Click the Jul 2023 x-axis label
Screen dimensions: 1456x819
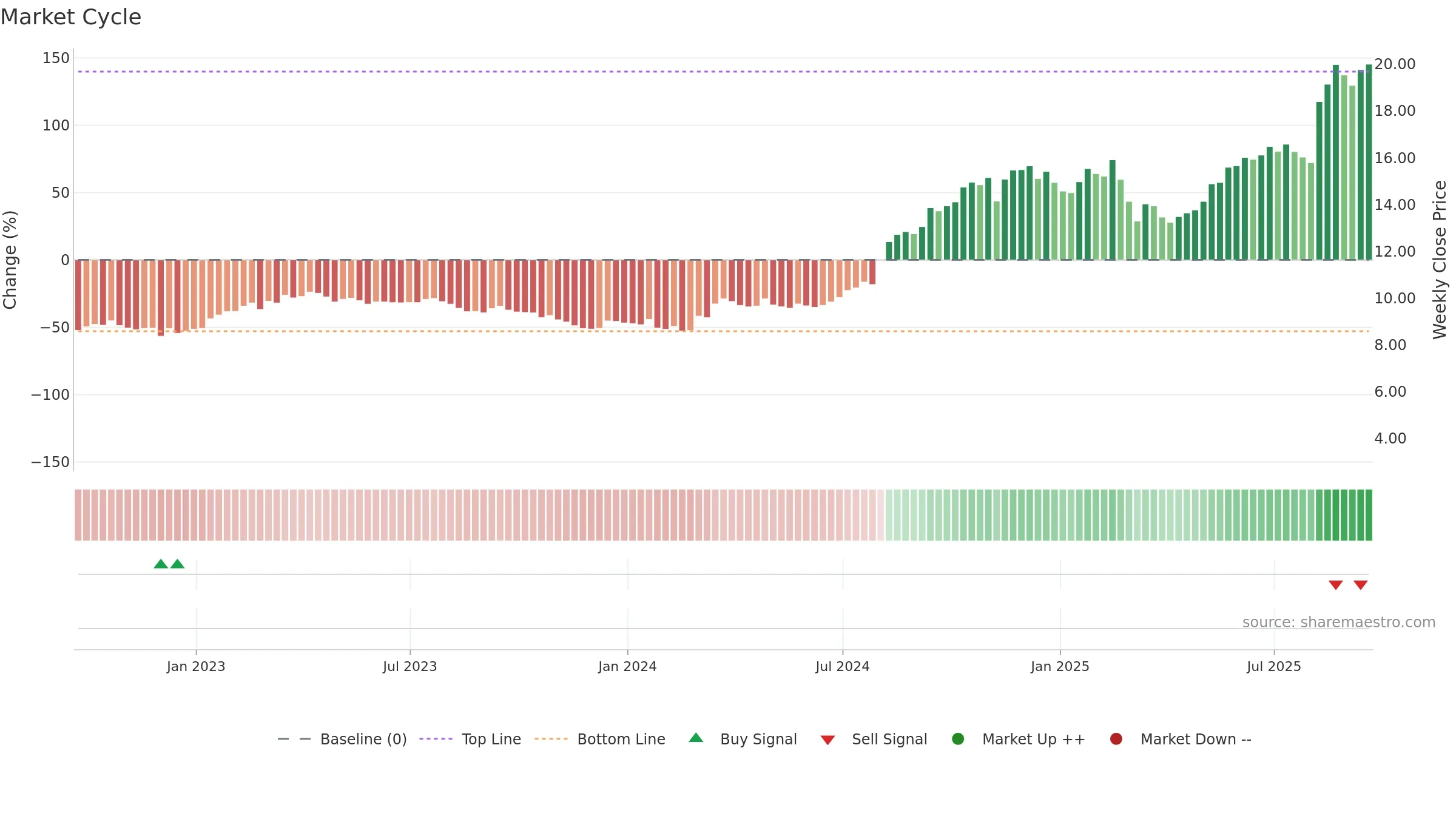click(x=410, y=666)
